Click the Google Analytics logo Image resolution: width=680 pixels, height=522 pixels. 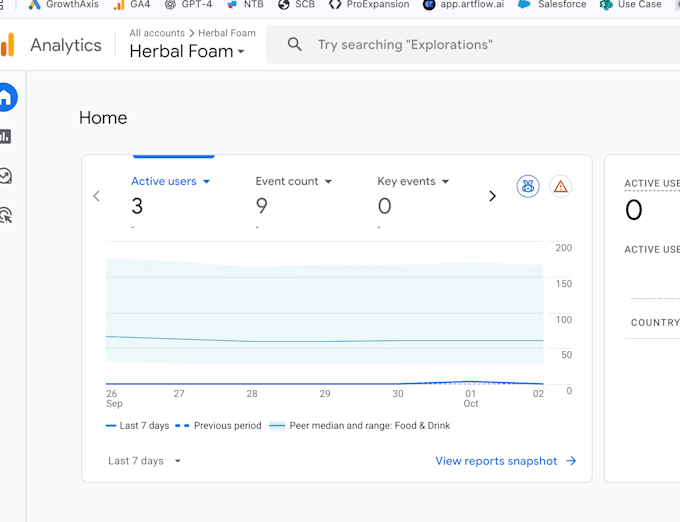coord(8,45)
